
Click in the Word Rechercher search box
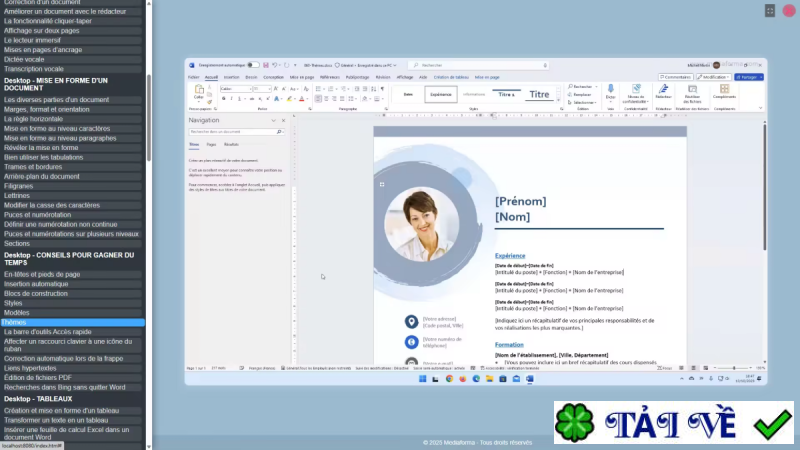click(x=479, y=65)
